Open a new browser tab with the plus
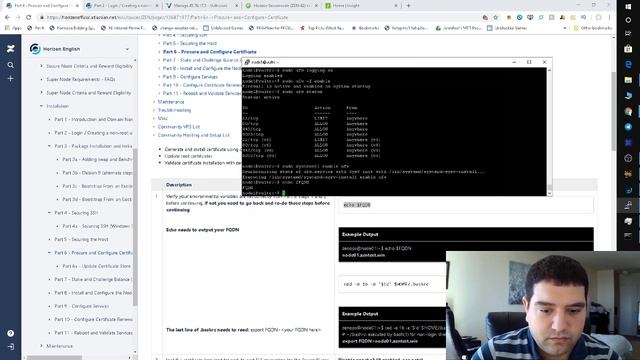640x360 pixels. pyautogui.click(x=408, y=6)
